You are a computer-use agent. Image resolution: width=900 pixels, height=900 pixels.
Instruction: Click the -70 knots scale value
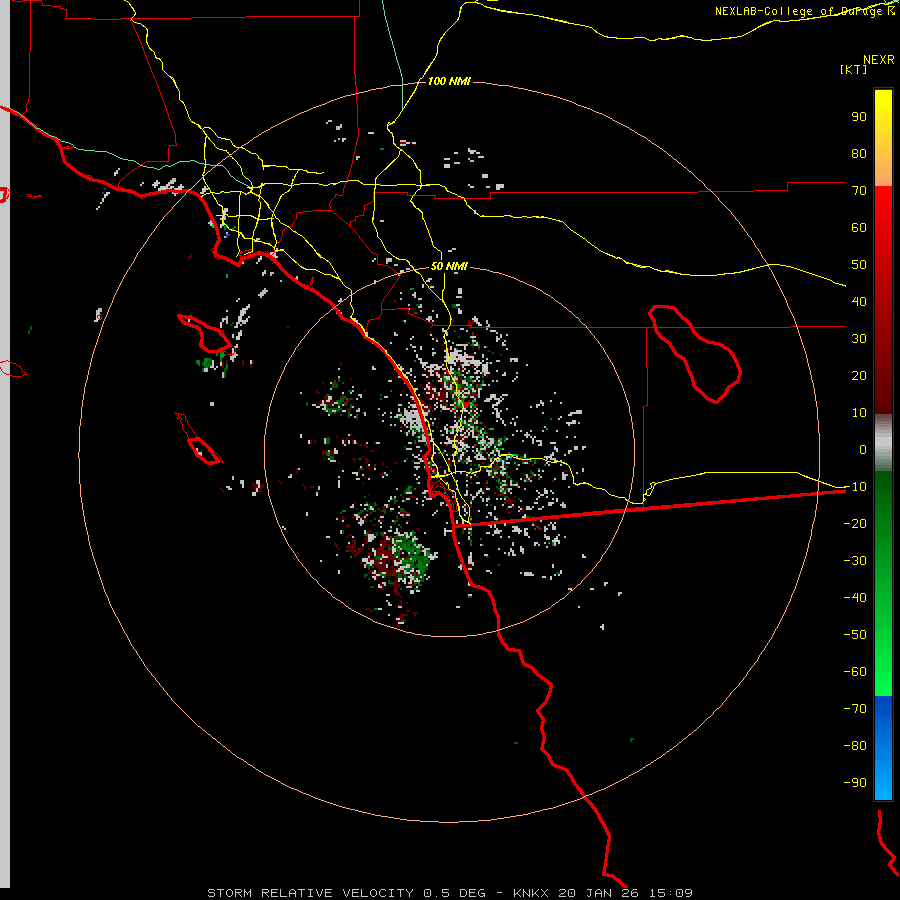(x=855, y=709)
